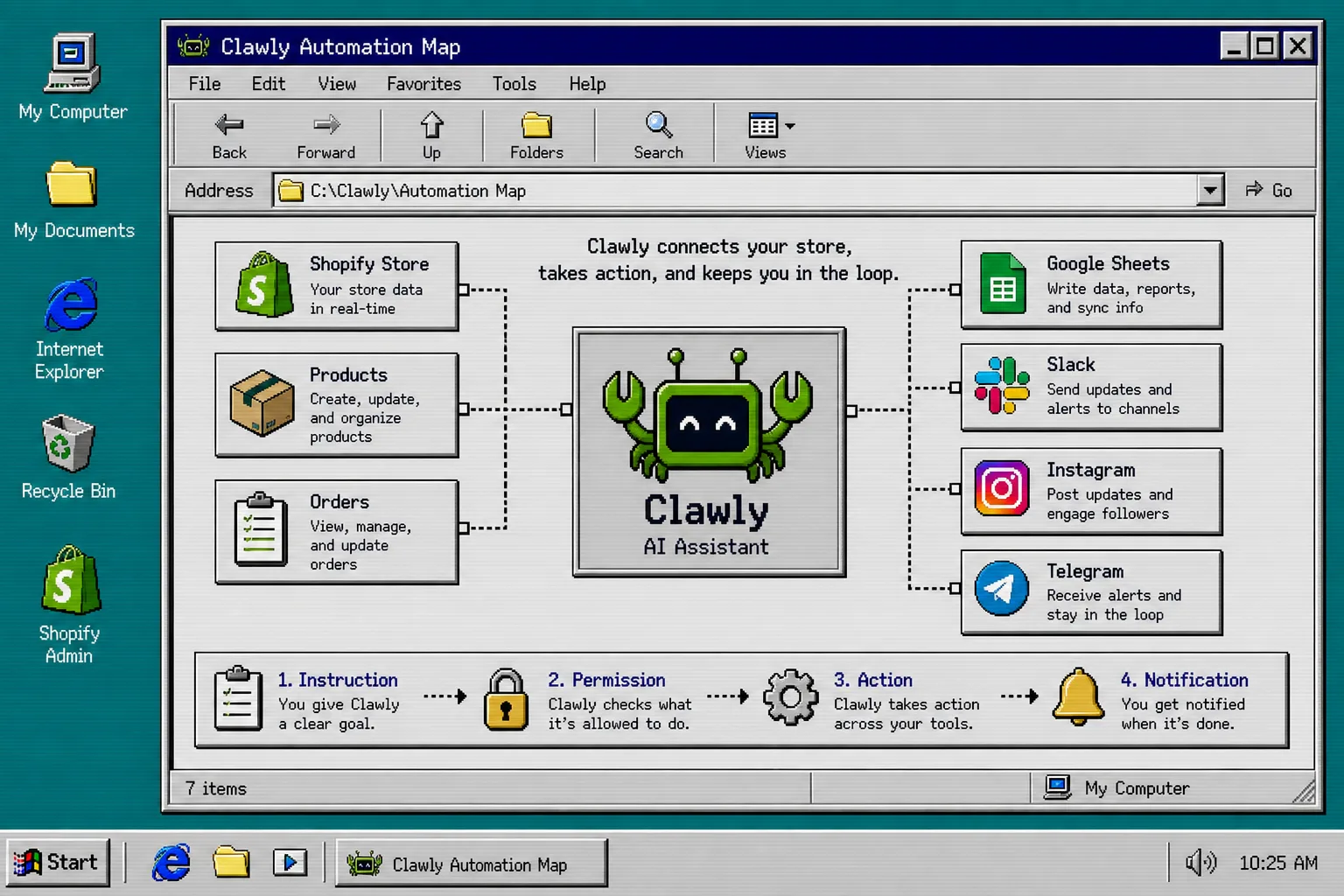Image resolution: width=1344 pixels, height=896 pixels.
Task: Open the Tools menu
Action: pyautogui.click(x=514, y=84)
